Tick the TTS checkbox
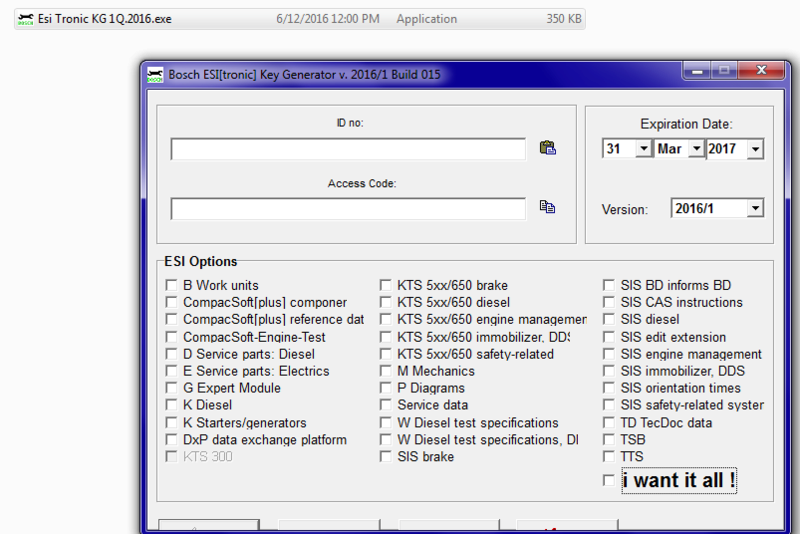Viewport: 800px width, 534px height. [609, 456]
